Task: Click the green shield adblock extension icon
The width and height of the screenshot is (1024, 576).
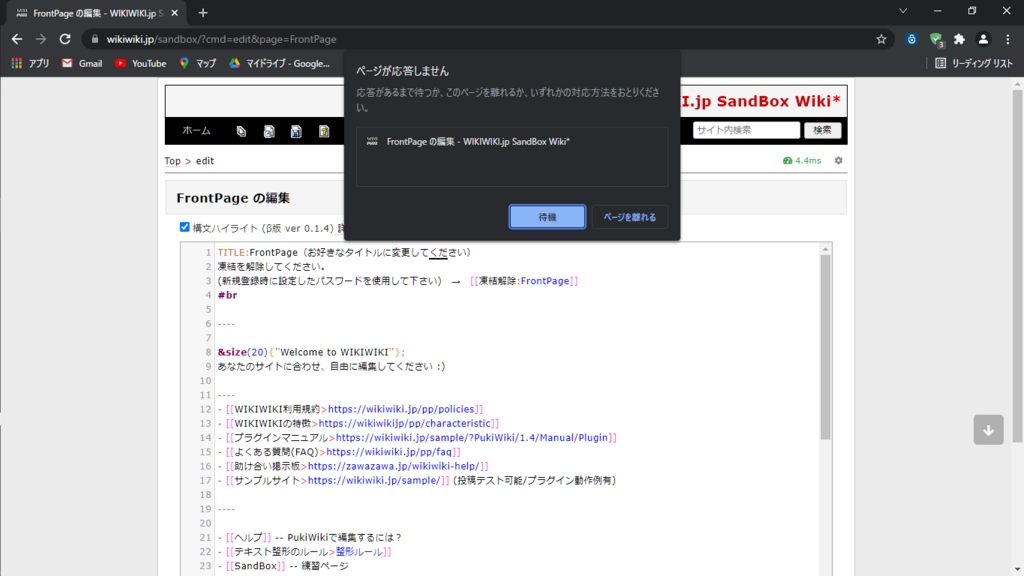Action: click(x=936, y=39)
